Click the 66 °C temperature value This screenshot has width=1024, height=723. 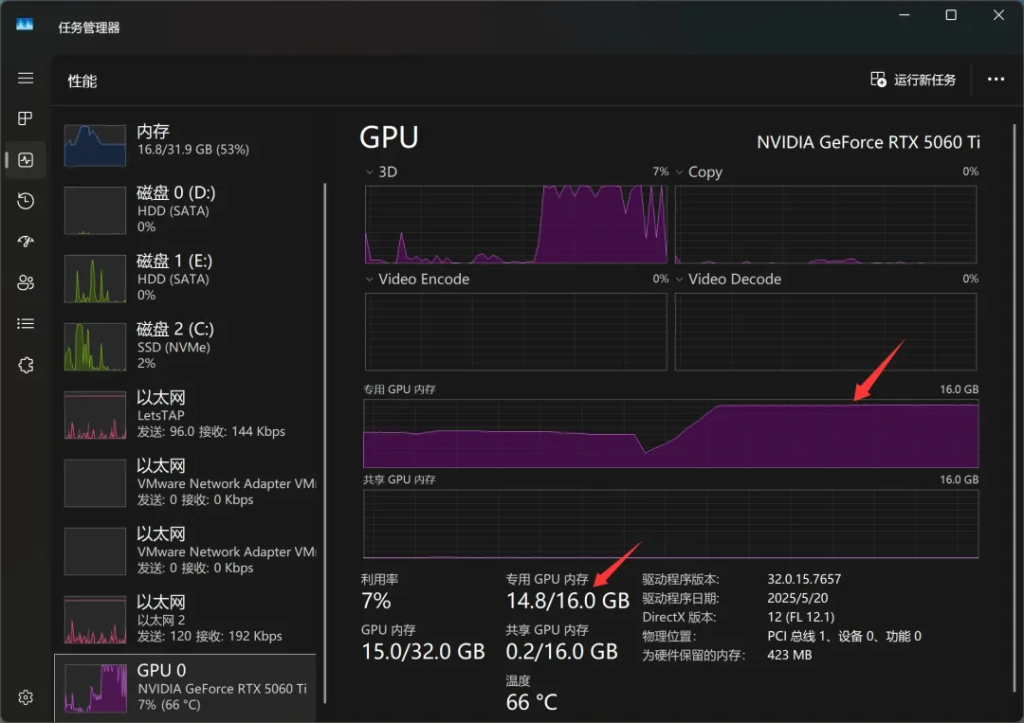[532, 702]
